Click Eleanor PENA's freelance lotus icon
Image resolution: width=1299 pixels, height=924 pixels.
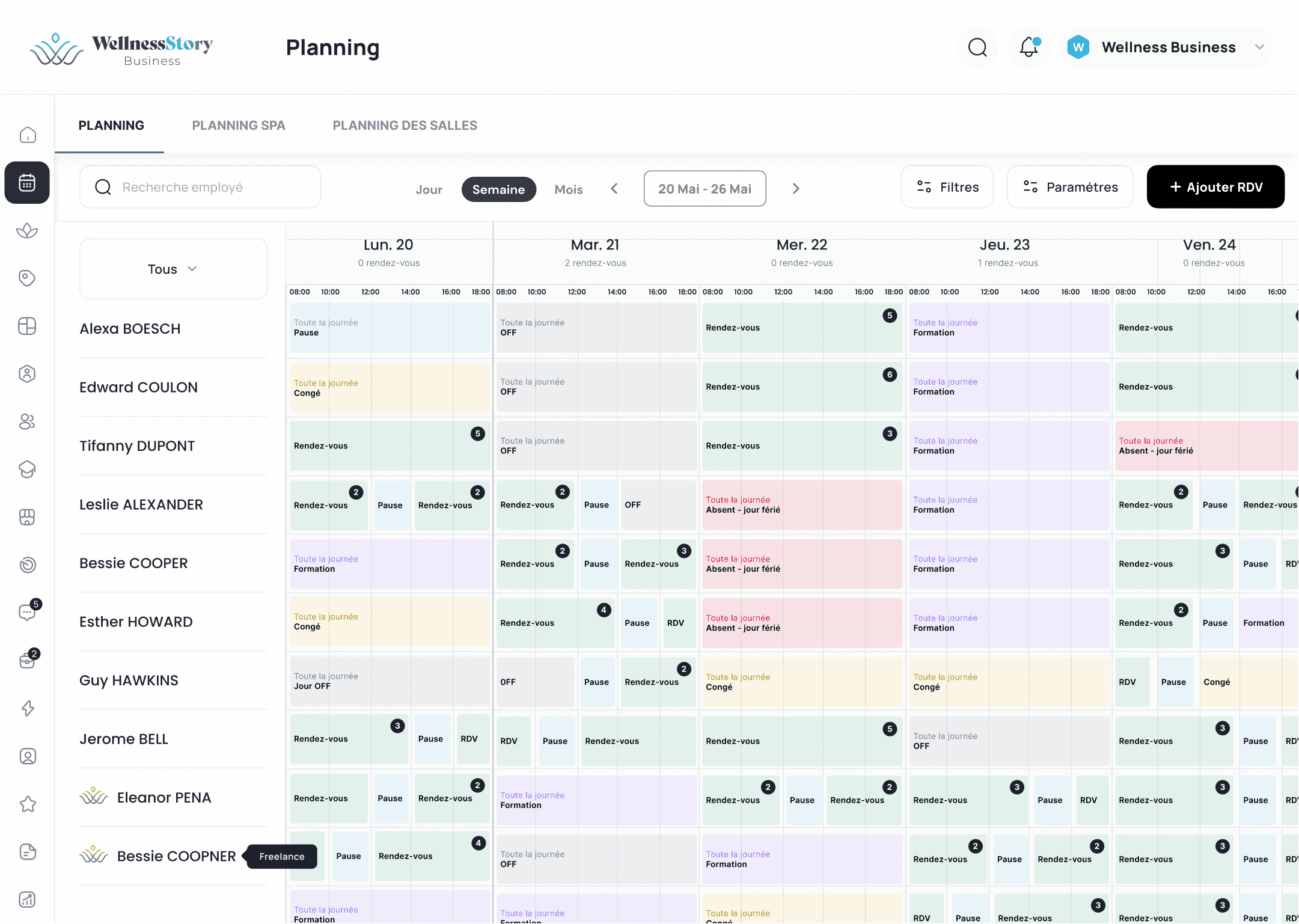coord(94,797)
